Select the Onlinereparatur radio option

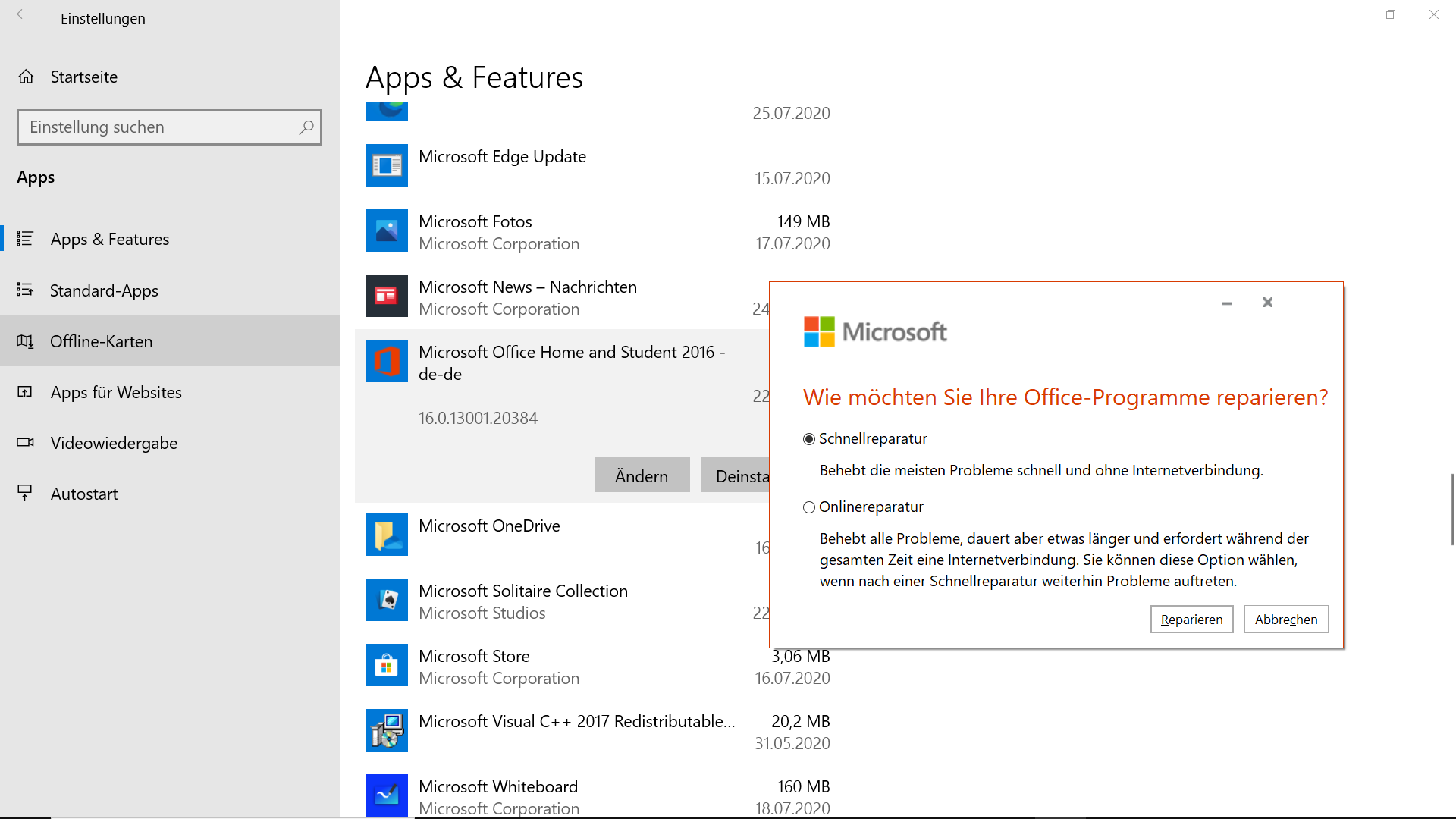point(809,507)
